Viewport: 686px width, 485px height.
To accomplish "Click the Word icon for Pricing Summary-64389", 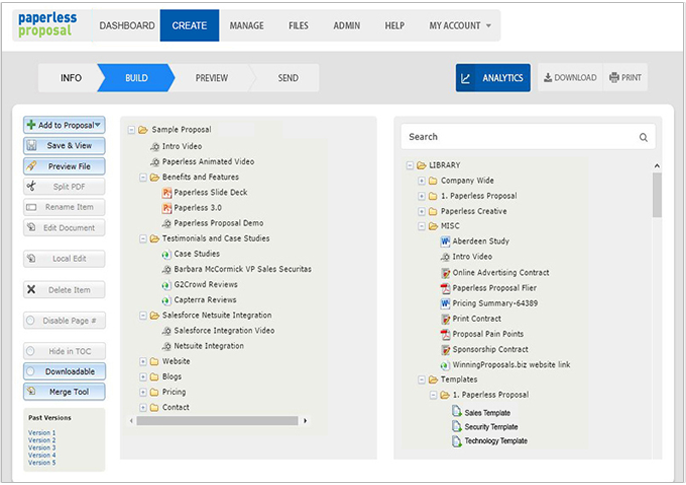I will 445,303.
